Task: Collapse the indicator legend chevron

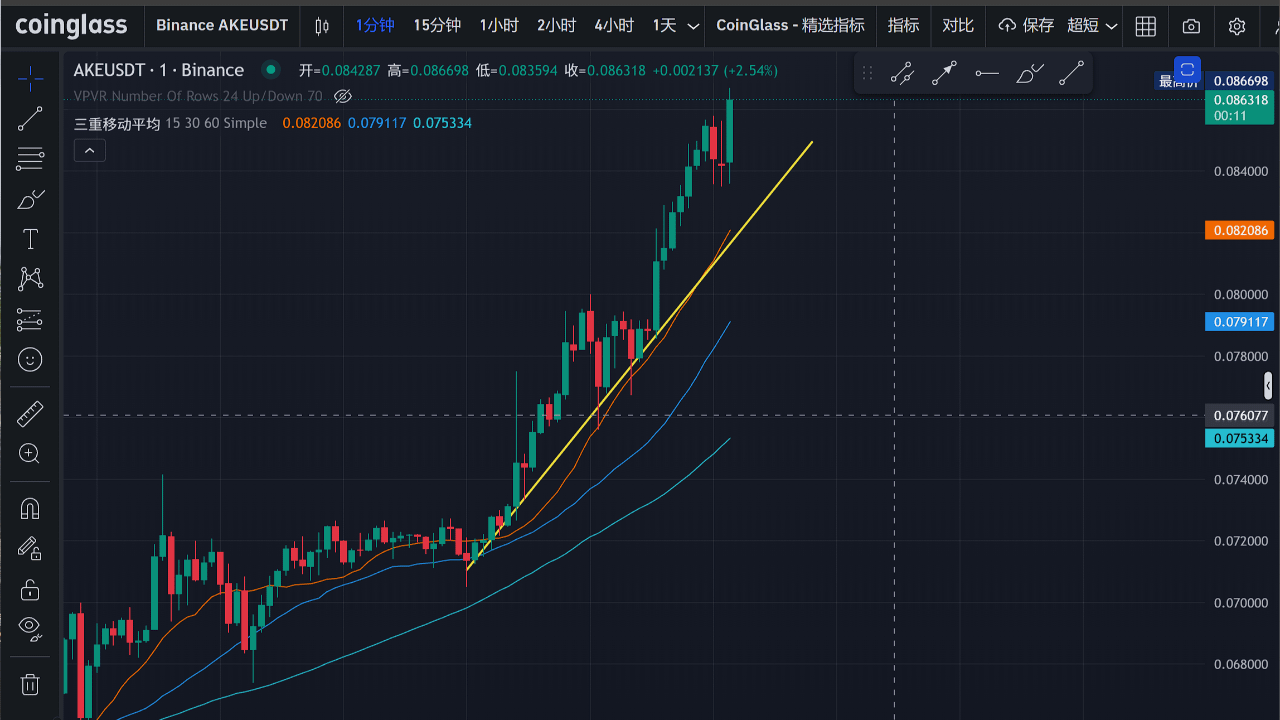Action: pyautogui.click(x=89, y=151)
